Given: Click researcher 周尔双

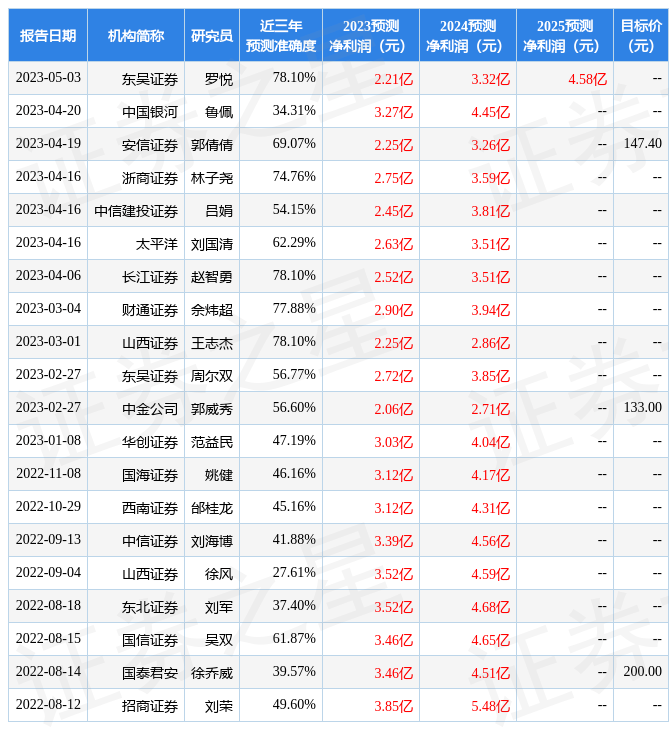Looking at the screenshot, I should pyautogui.click(x=212, y=377).
